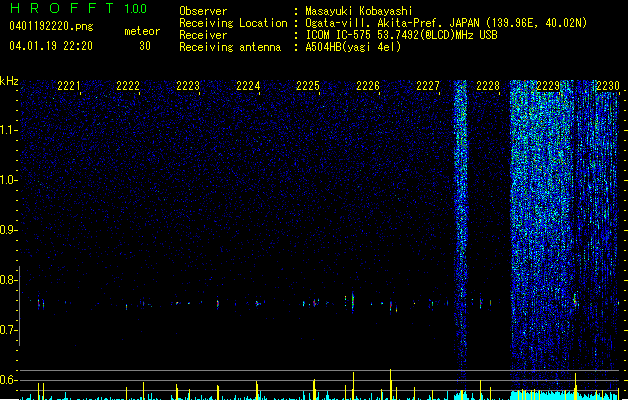The image size is (629, 400).
Task: Click the 0.8 frequency axis label
Action: [8, 280]
